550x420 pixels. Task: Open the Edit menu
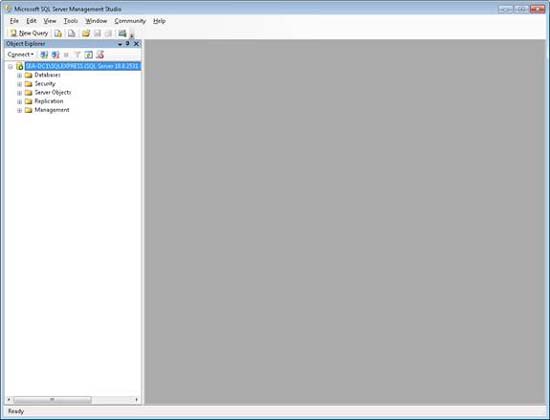pos(31,21)
